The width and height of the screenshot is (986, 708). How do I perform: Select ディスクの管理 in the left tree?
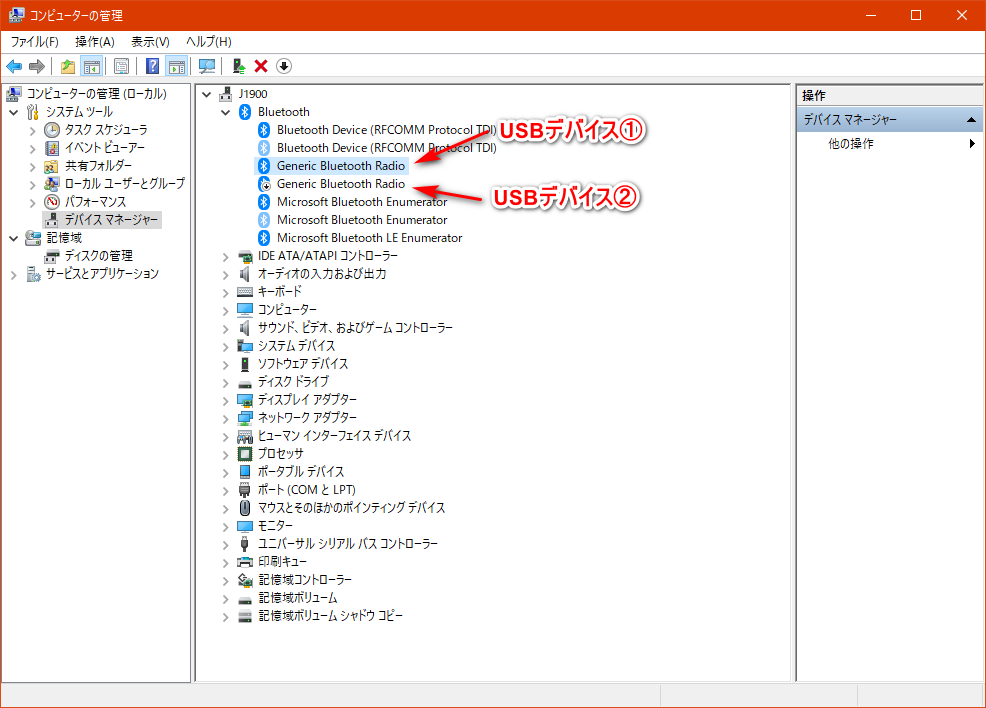98,256
